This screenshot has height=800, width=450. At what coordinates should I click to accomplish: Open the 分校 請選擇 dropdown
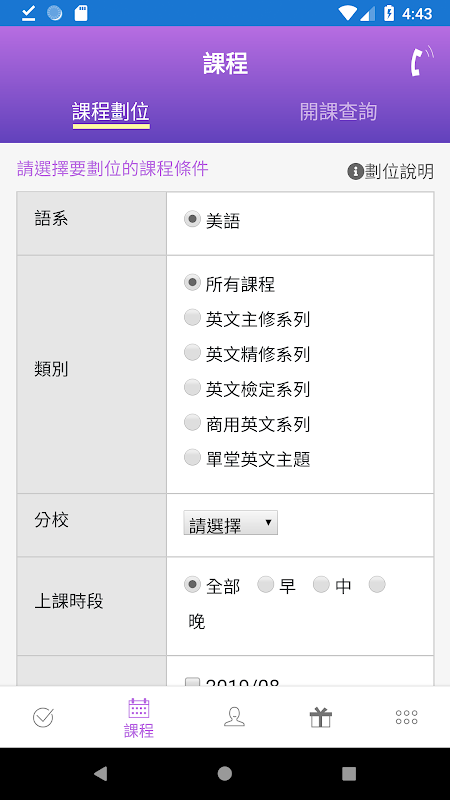coord(231,523)
